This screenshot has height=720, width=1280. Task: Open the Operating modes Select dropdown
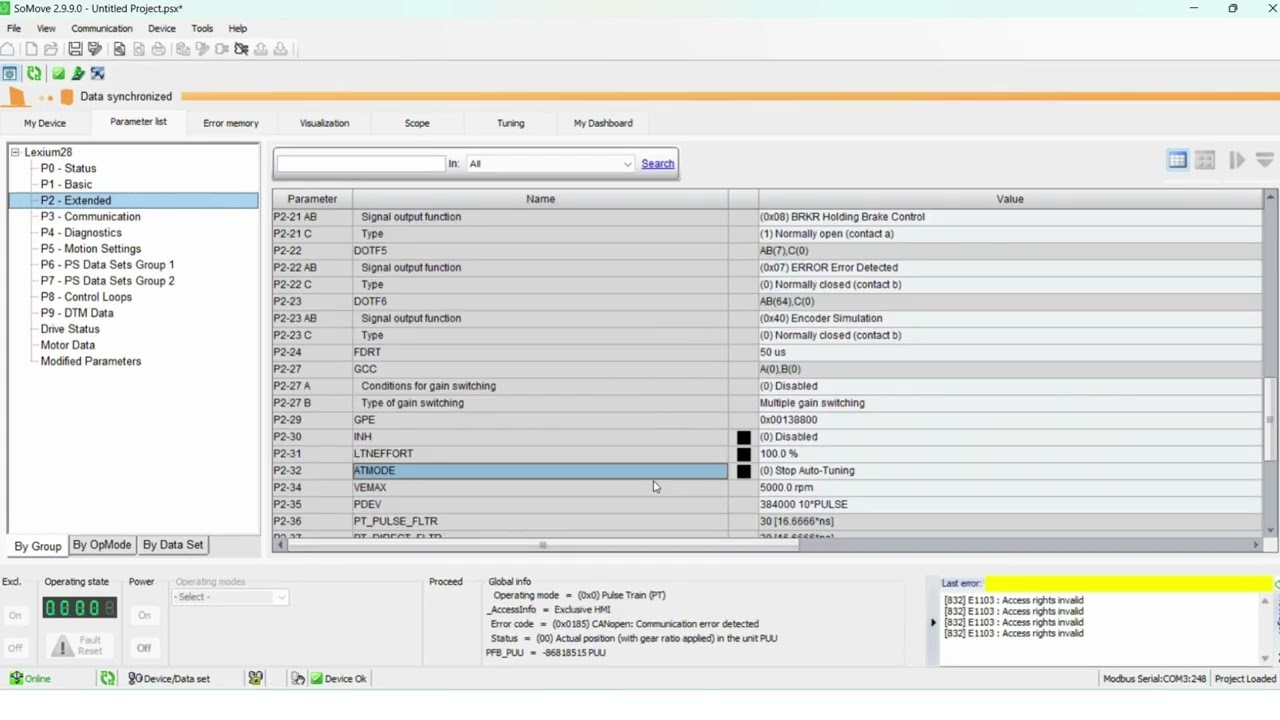point(230,597)
